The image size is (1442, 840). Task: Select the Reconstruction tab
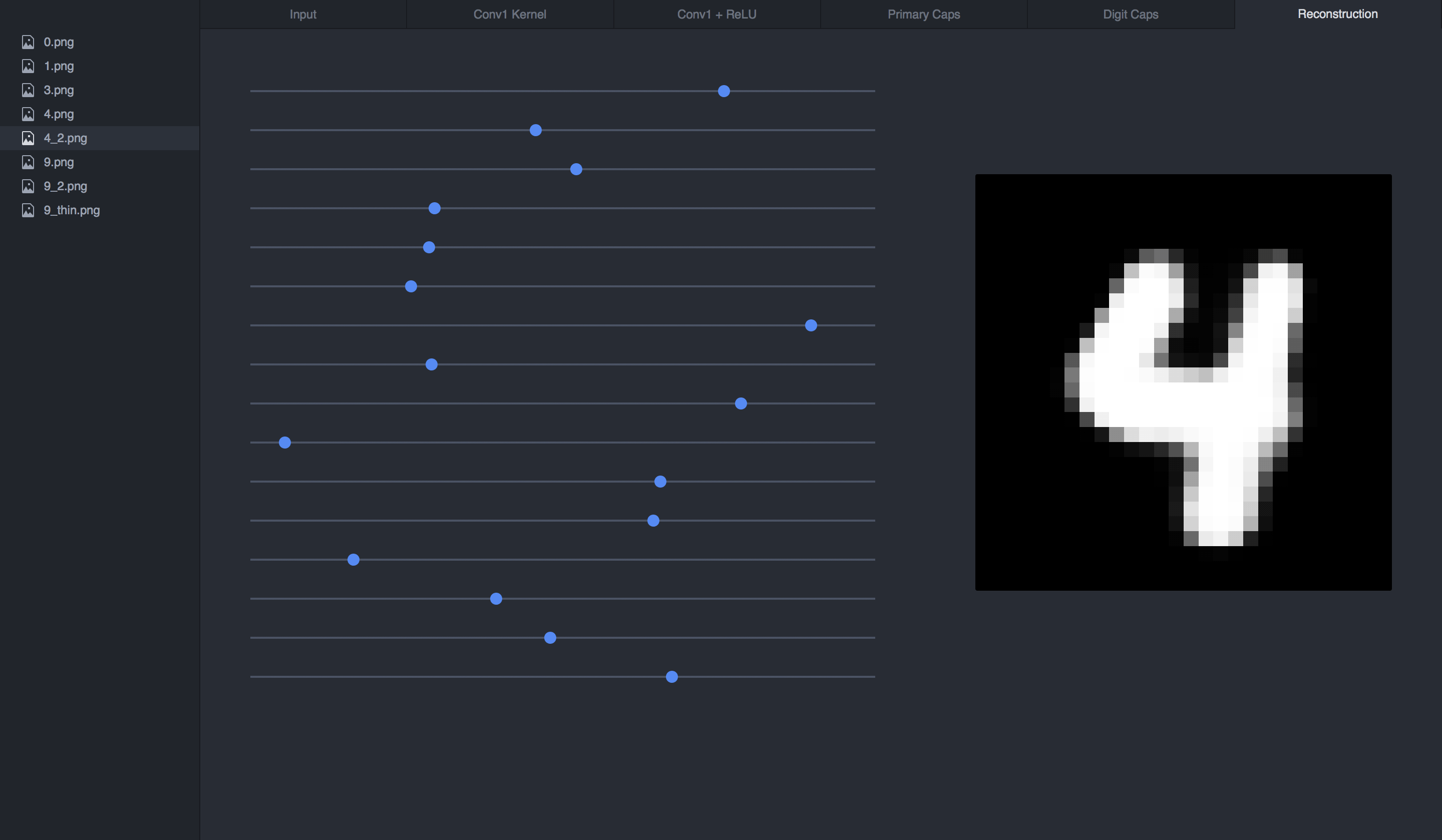point(1337,15)
